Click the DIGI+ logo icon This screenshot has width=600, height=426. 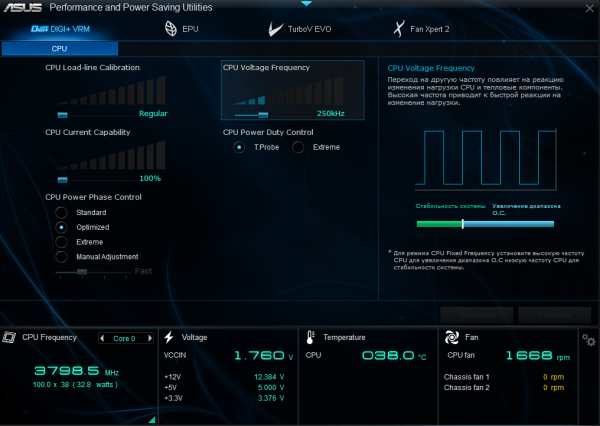[39, 29]
